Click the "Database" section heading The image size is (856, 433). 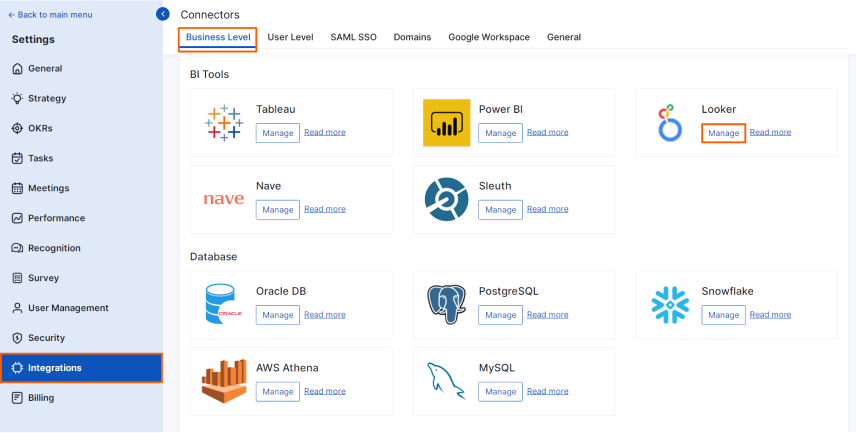pos(213,256)
